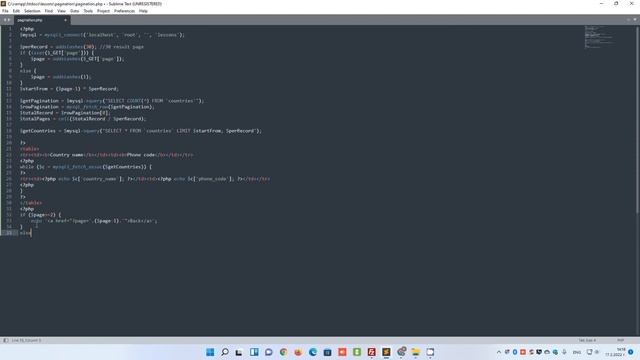Viewport: 640px width, 360px height.
Task: Open the Chat taskbar icon
Action: [x=269, y=352]
